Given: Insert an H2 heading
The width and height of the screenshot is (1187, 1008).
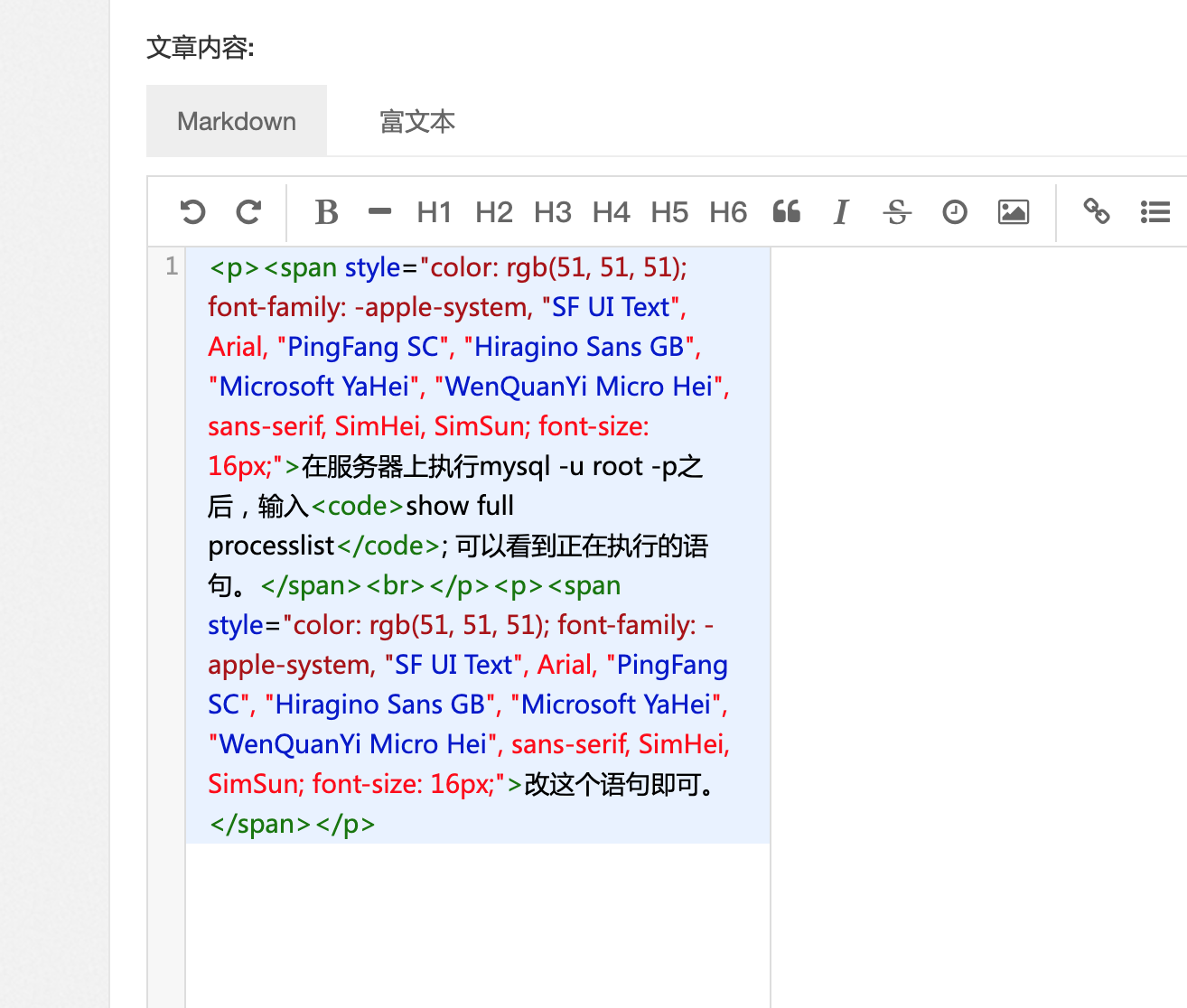Looking at the screenshot, I should [494, 212].
